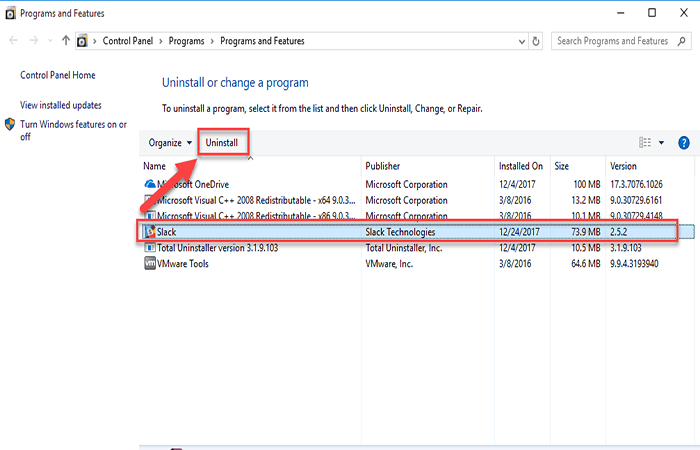700x450 pixels.
Task: Click the 9.9.4.3193940 version cell
Action: pos(634,264)
